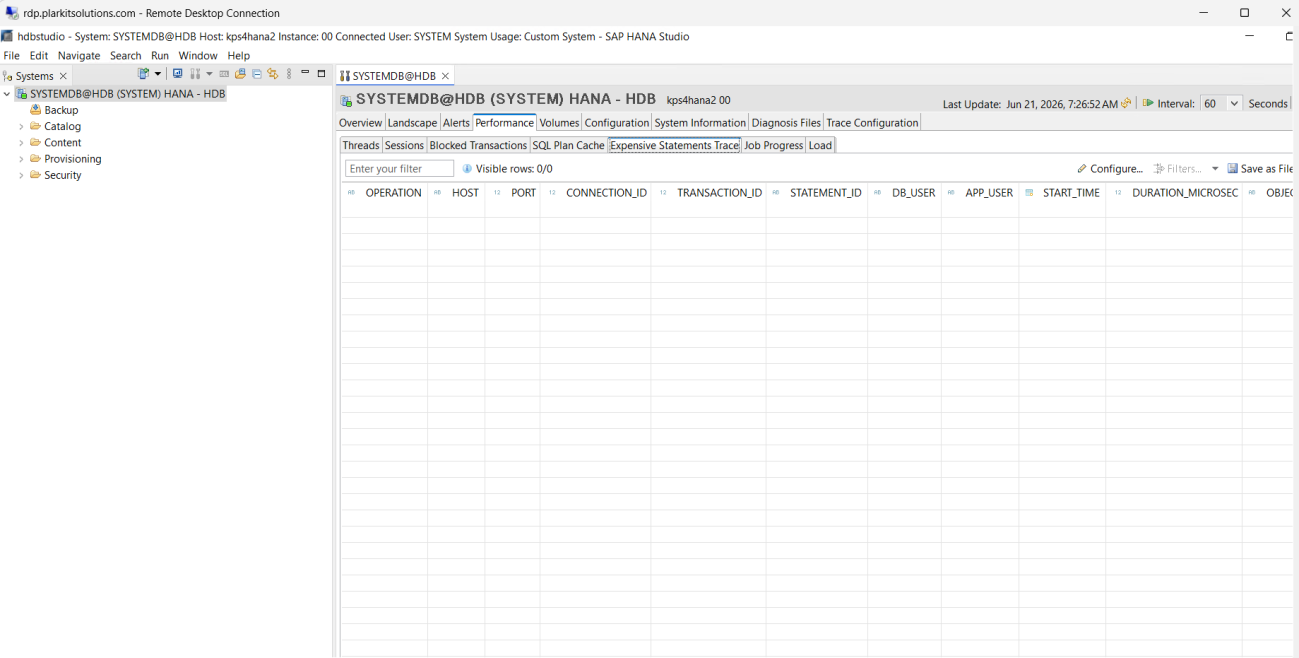Minimize the hdbstudio application window
The width and height of the screenshot is (1299, 658).
click(x=1249, y=36)
